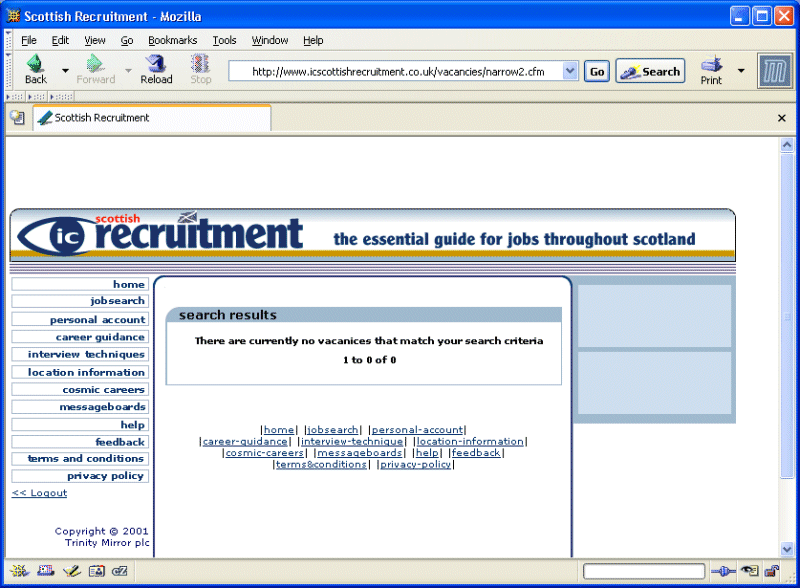
Task: Click the career guidance sidebar button
Action: [x=80, y=337]
